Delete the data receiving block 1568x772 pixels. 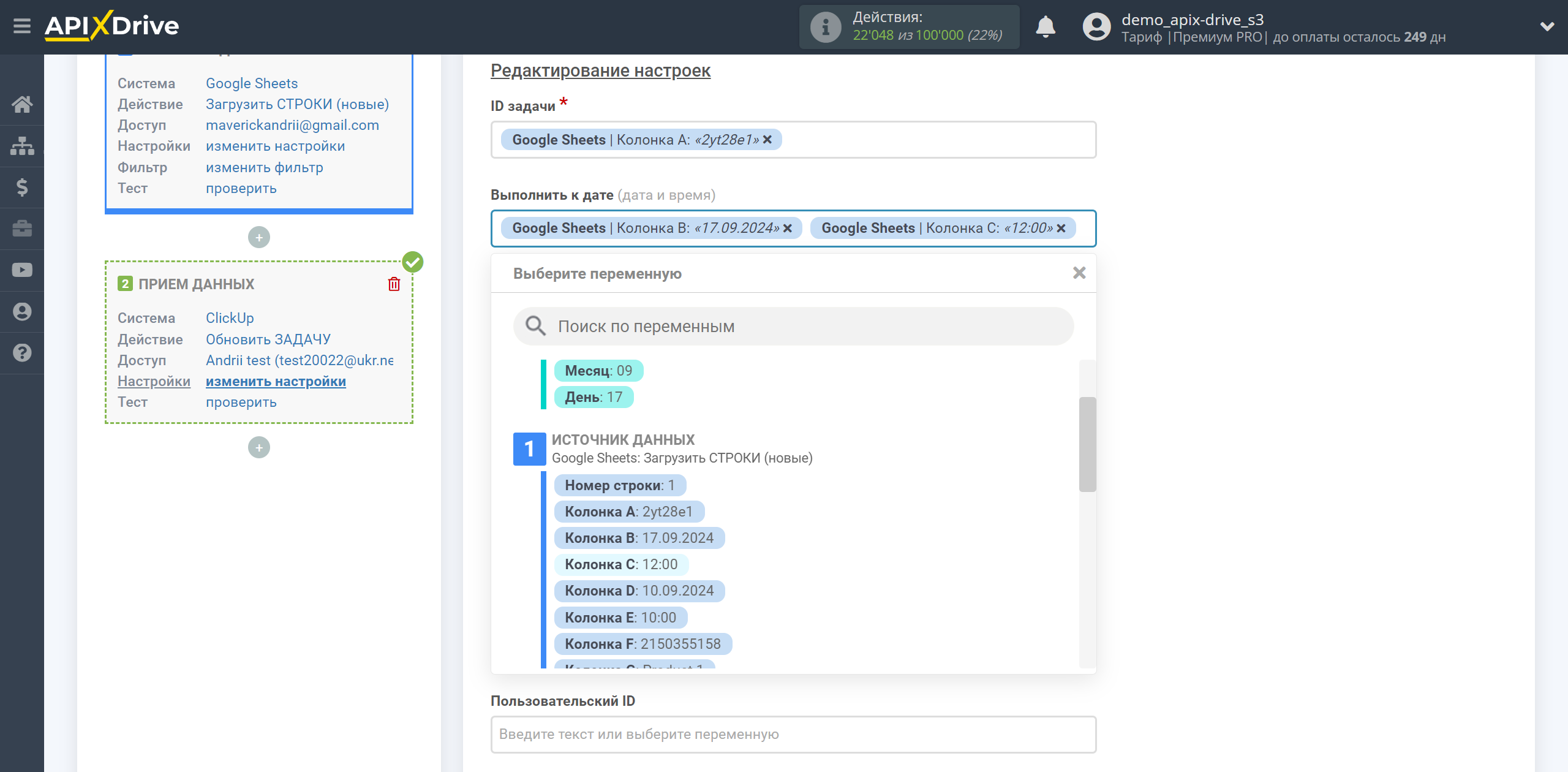394,284
